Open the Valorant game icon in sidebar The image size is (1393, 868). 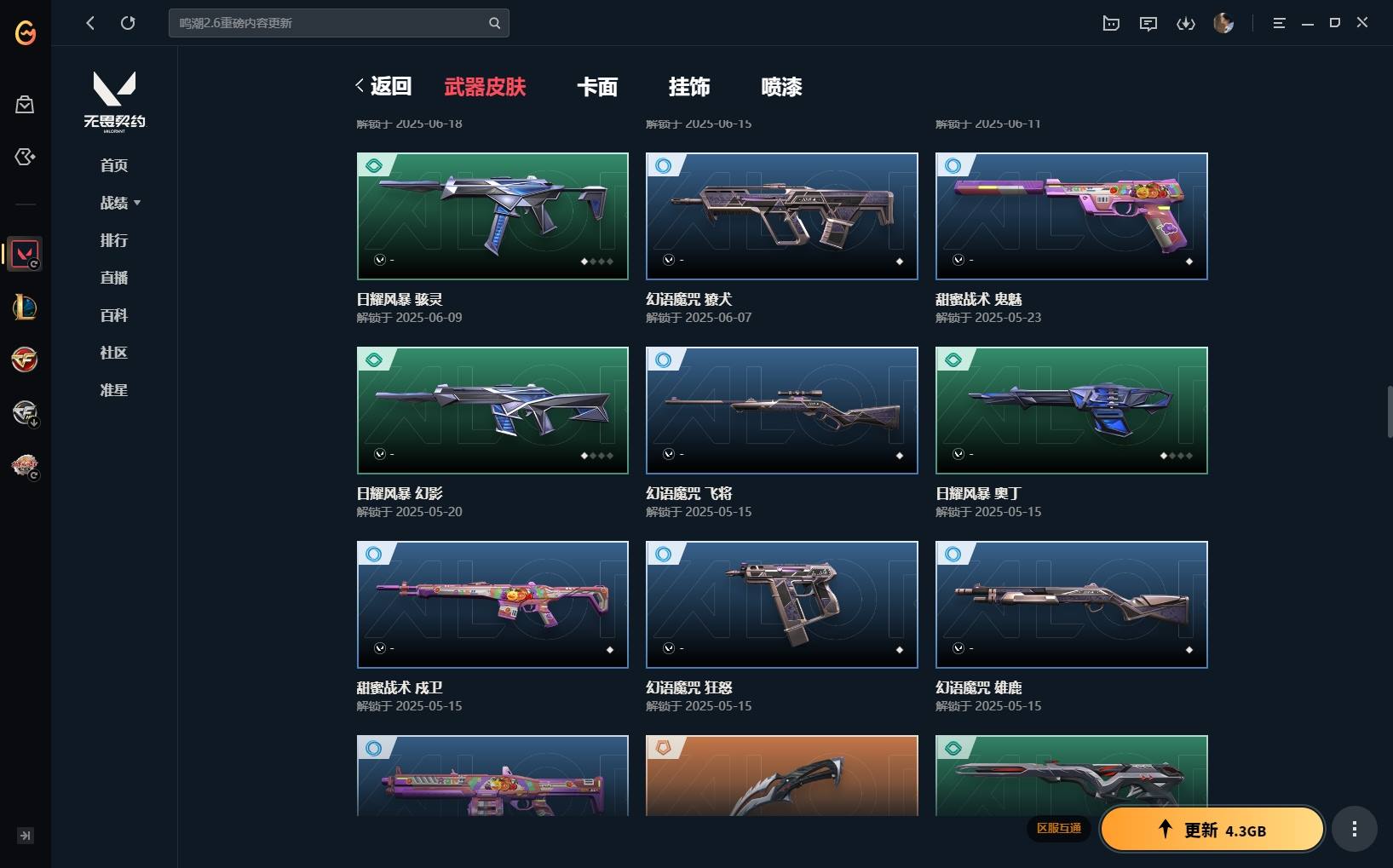click(25, 254)
